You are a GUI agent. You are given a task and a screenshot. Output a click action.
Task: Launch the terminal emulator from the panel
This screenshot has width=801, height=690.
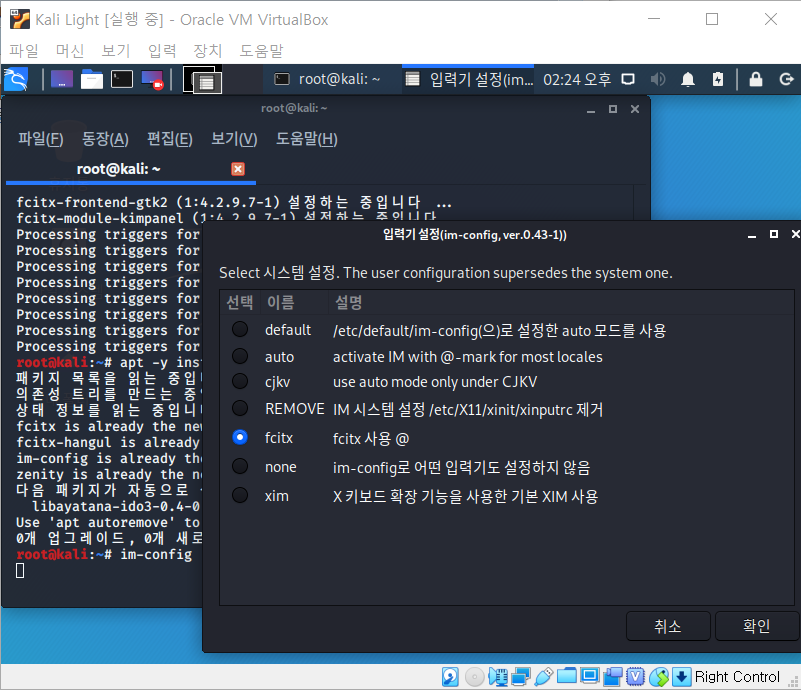click(x=122, y=79)
